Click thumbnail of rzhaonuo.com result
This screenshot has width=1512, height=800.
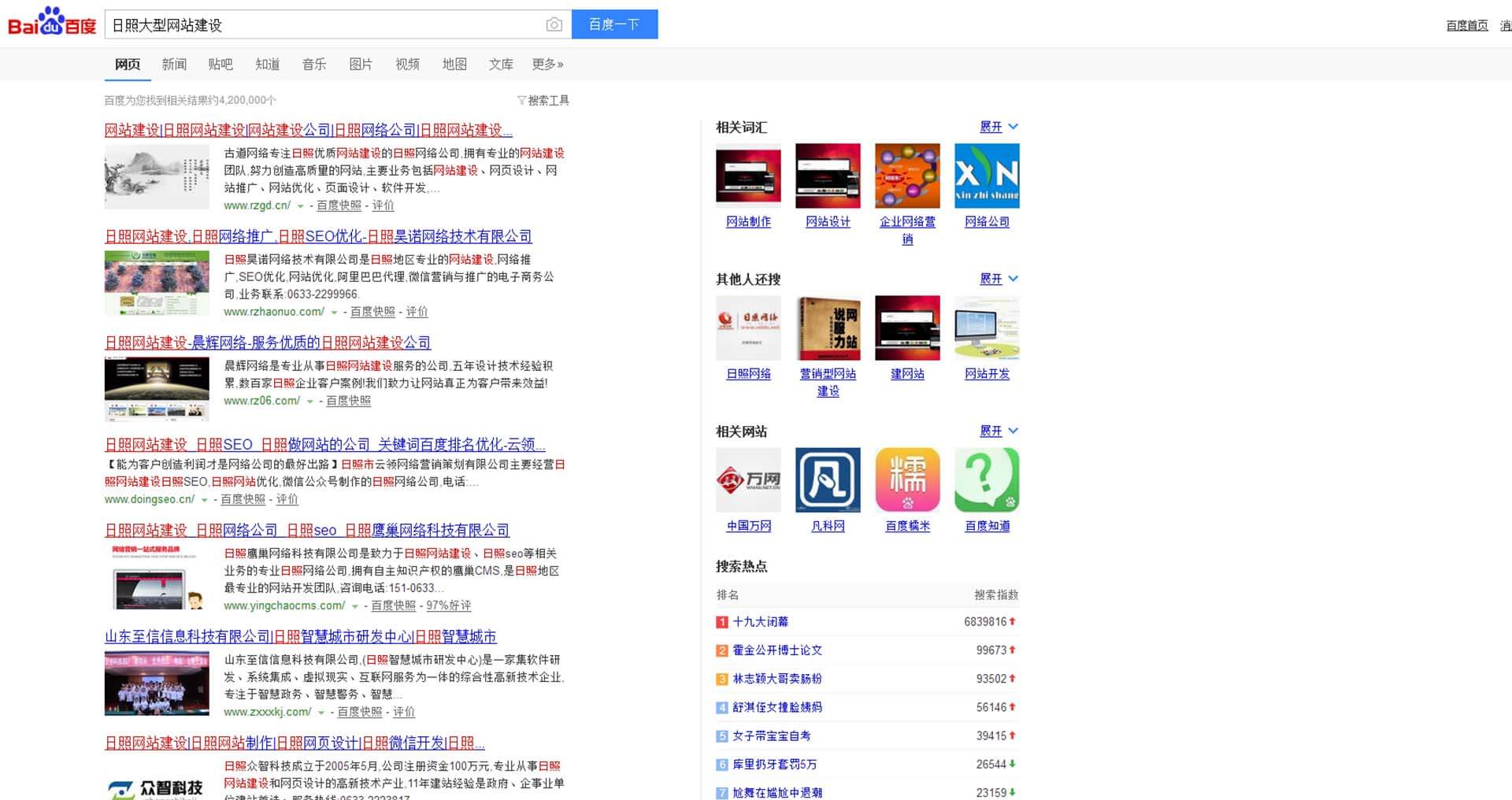point(157,283)
